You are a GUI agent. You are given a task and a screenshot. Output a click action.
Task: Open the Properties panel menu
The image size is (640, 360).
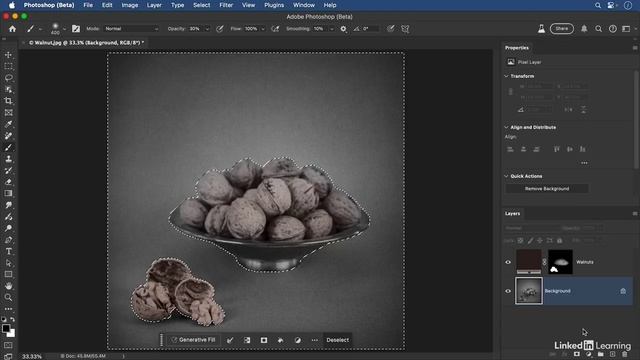click(x=635, y=48)
